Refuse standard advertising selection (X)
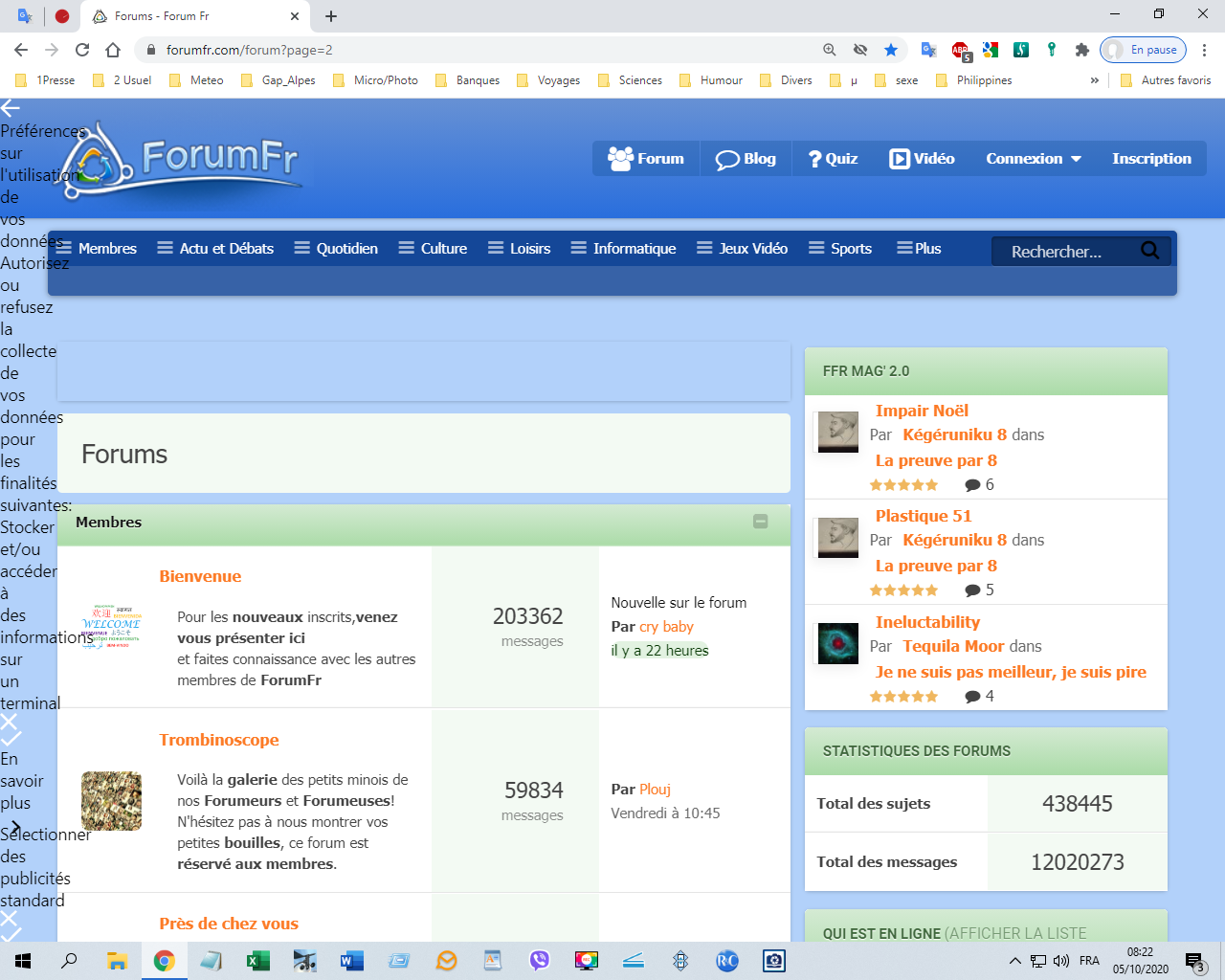Viewport: 1225px width, 980px height. tap(10, 919)
